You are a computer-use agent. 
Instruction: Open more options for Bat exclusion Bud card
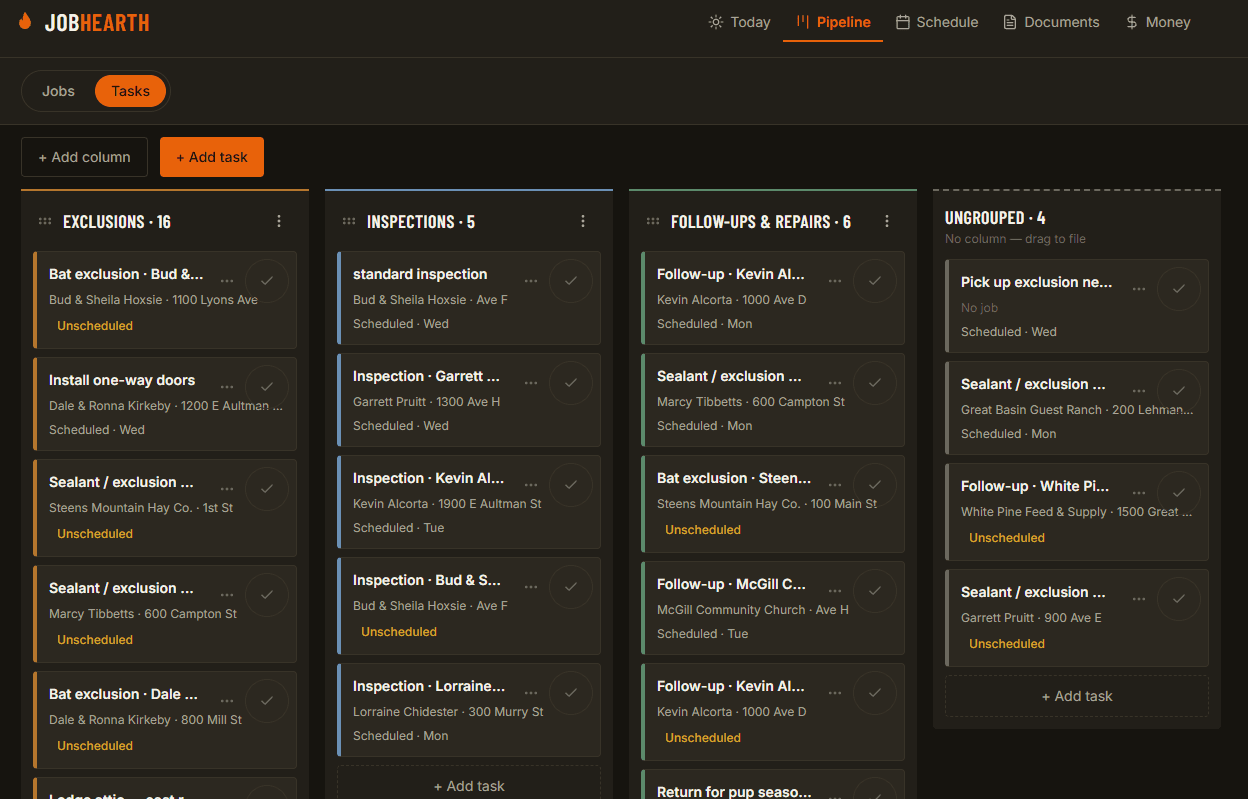[x=228, y=281]
